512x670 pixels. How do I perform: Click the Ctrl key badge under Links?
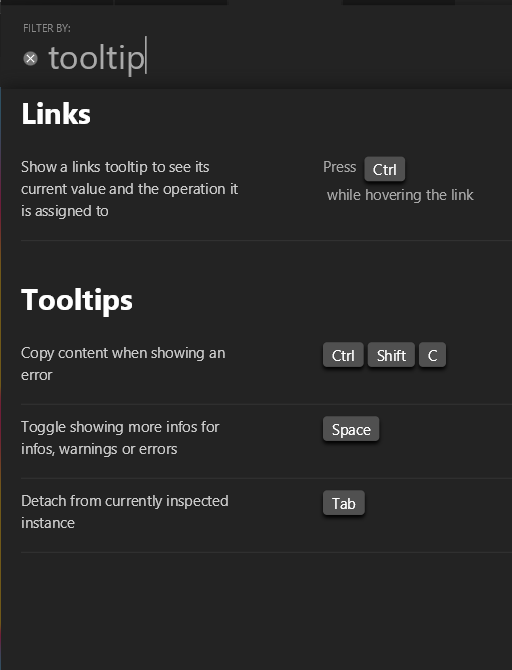click(x=384, y=169)
